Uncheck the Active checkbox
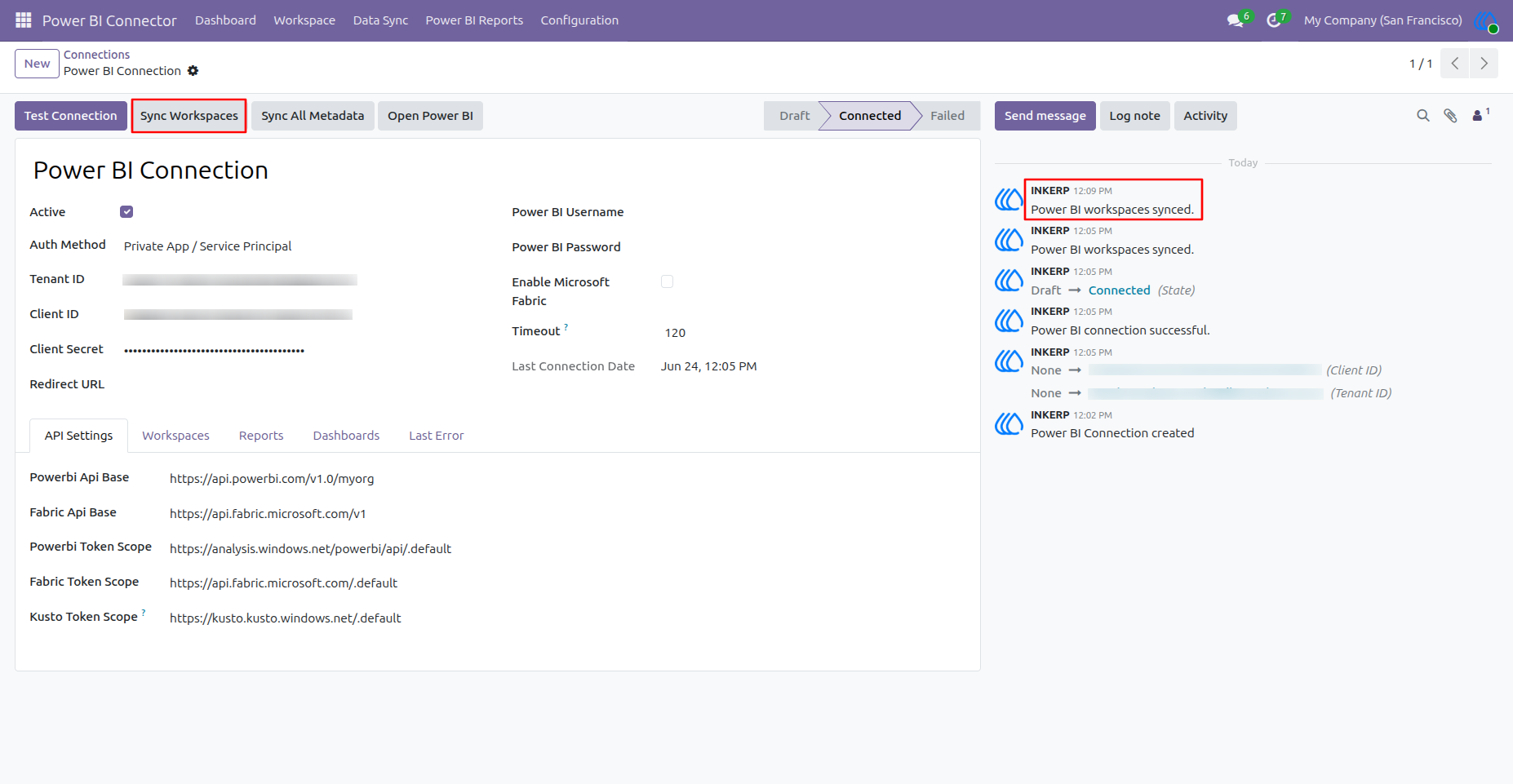Viewport: 1513px width, 784px height. pos(126,212)
